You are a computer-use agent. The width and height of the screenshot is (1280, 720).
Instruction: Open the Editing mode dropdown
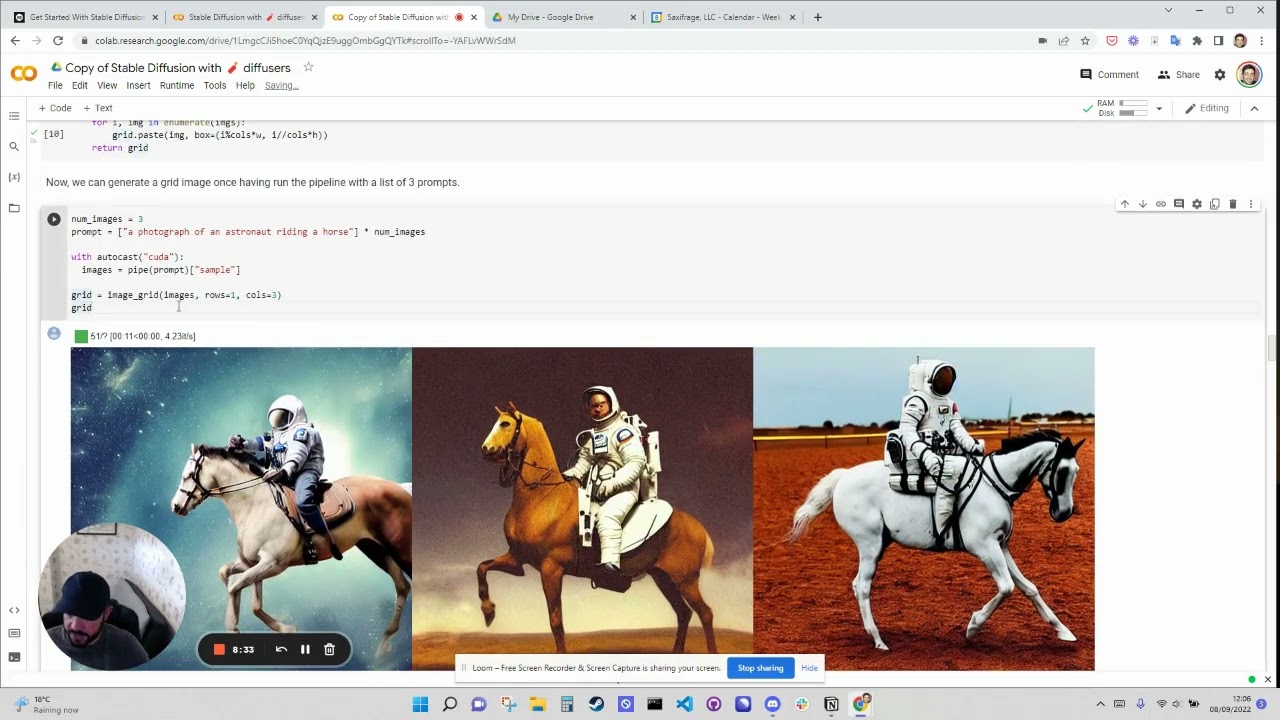pyautogui.click(x=1206, y=108)
